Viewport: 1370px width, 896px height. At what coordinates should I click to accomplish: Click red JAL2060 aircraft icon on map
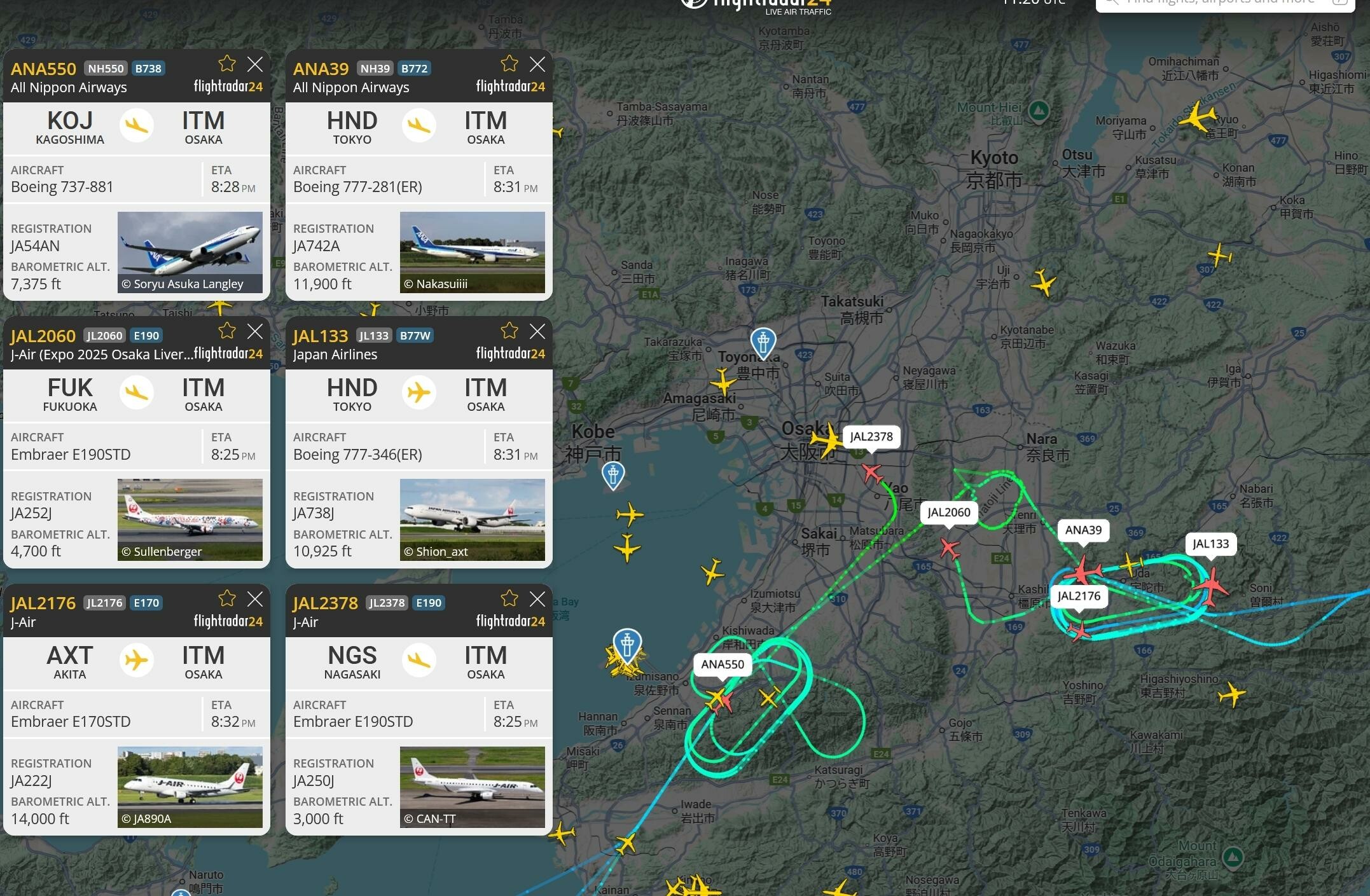tap(950, 548)
